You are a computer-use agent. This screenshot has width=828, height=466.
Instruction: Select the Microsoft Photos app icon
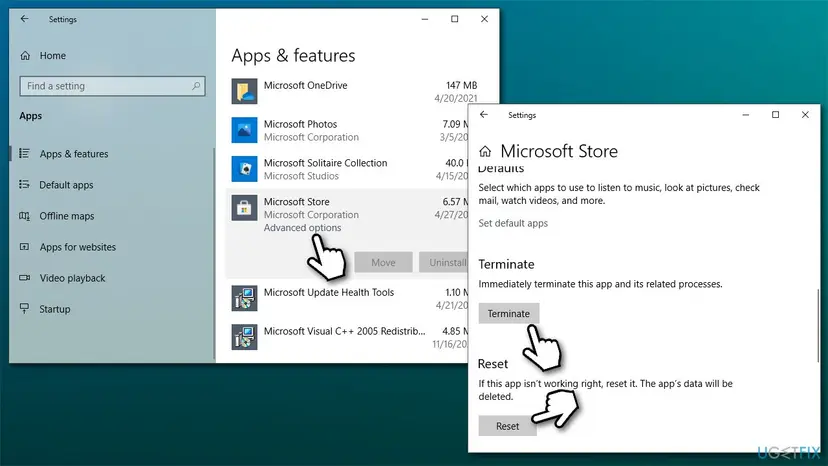coord(244,130)
